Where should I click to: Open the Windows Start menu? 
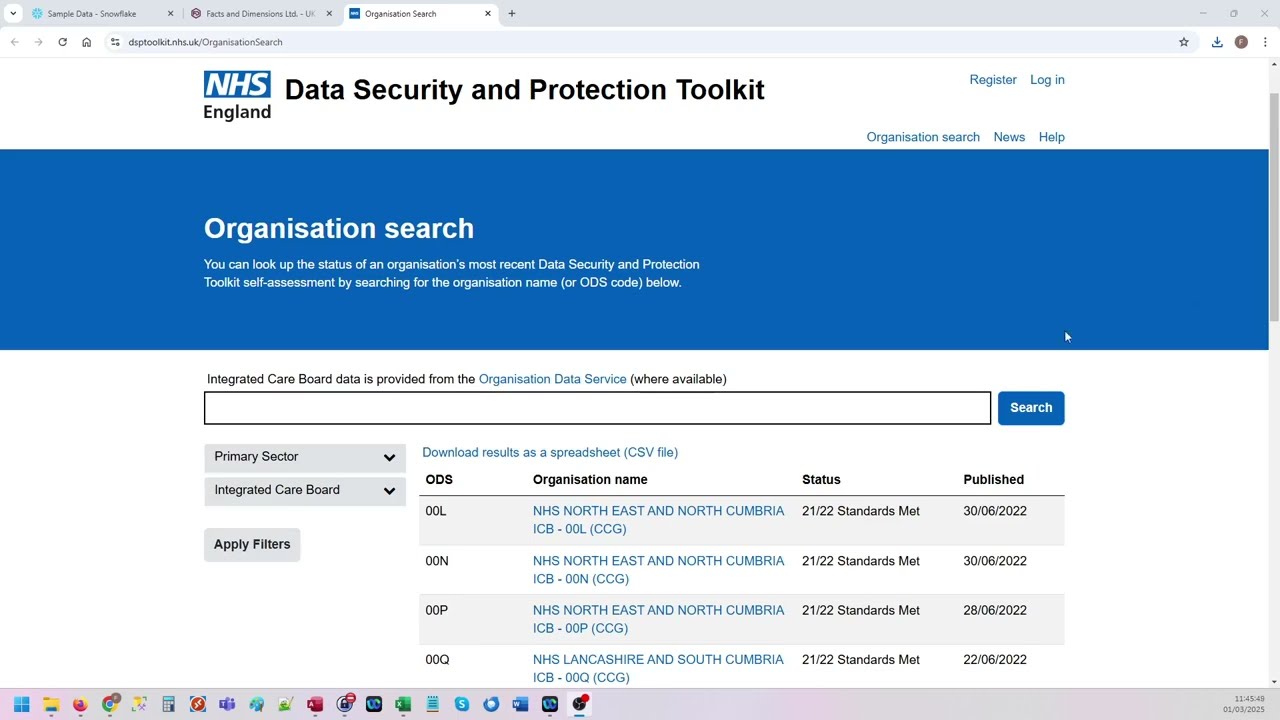[x=21, y=704]
